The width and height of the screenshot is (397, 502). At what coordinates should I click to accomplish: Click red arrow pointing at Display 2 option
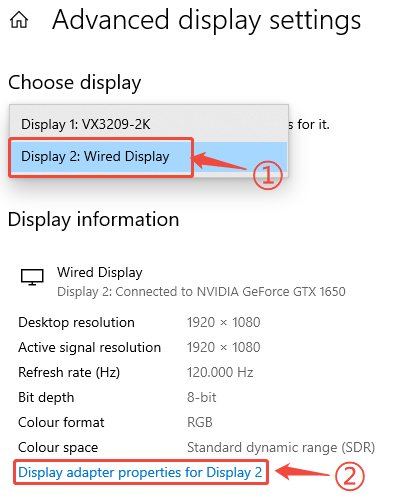[221, 161]
